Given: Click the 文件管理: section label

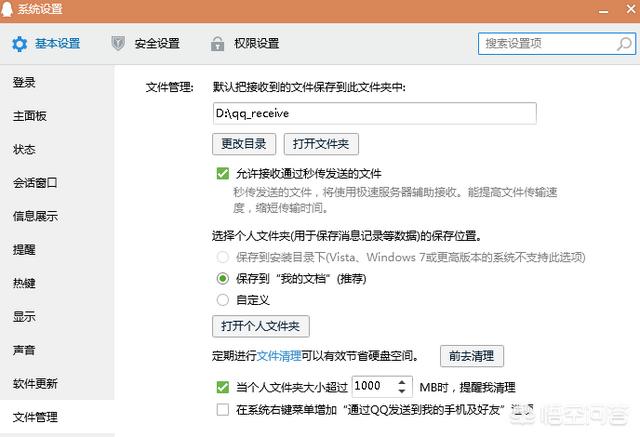Looking at the screenshot, I should [x=170, y=87].
